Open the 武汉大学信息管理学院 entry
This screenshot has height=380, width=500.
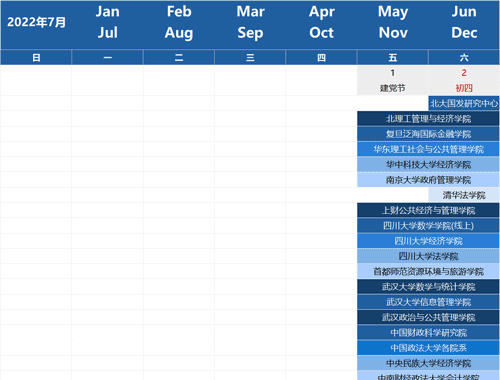[x=428, y=302]
